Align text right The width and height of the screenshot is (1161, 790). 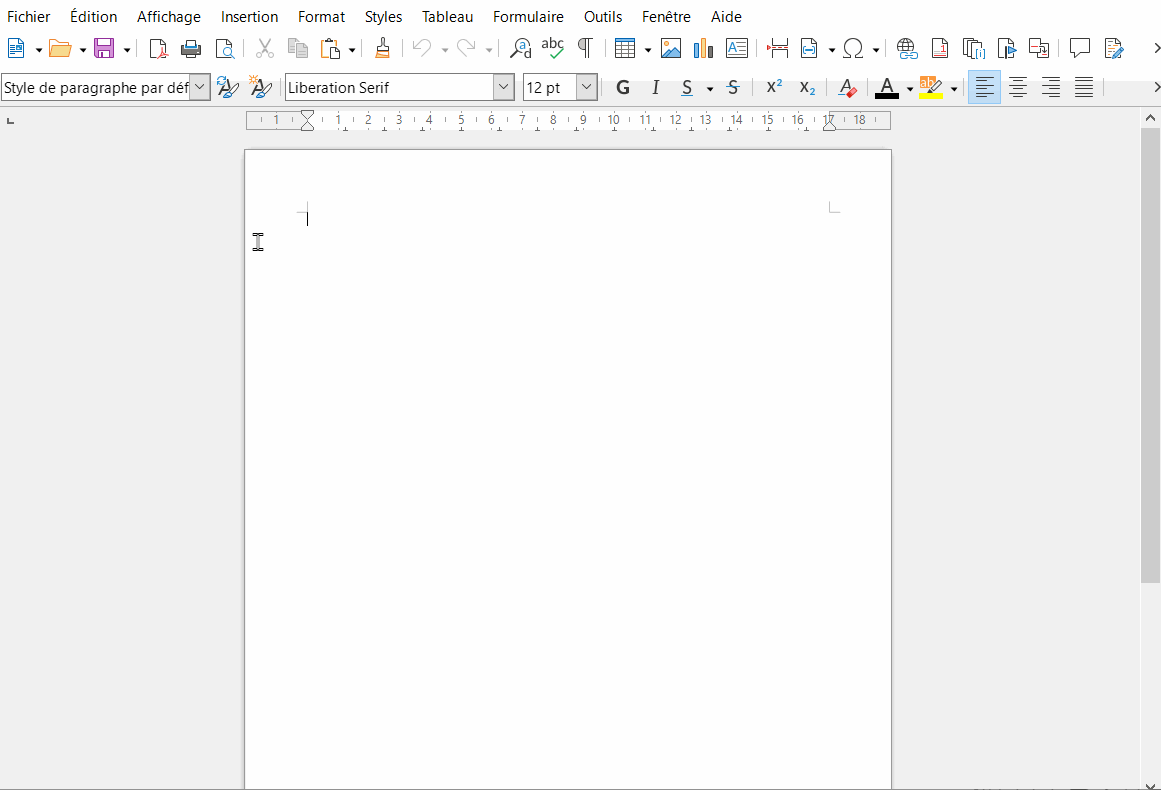[1051, 88]
